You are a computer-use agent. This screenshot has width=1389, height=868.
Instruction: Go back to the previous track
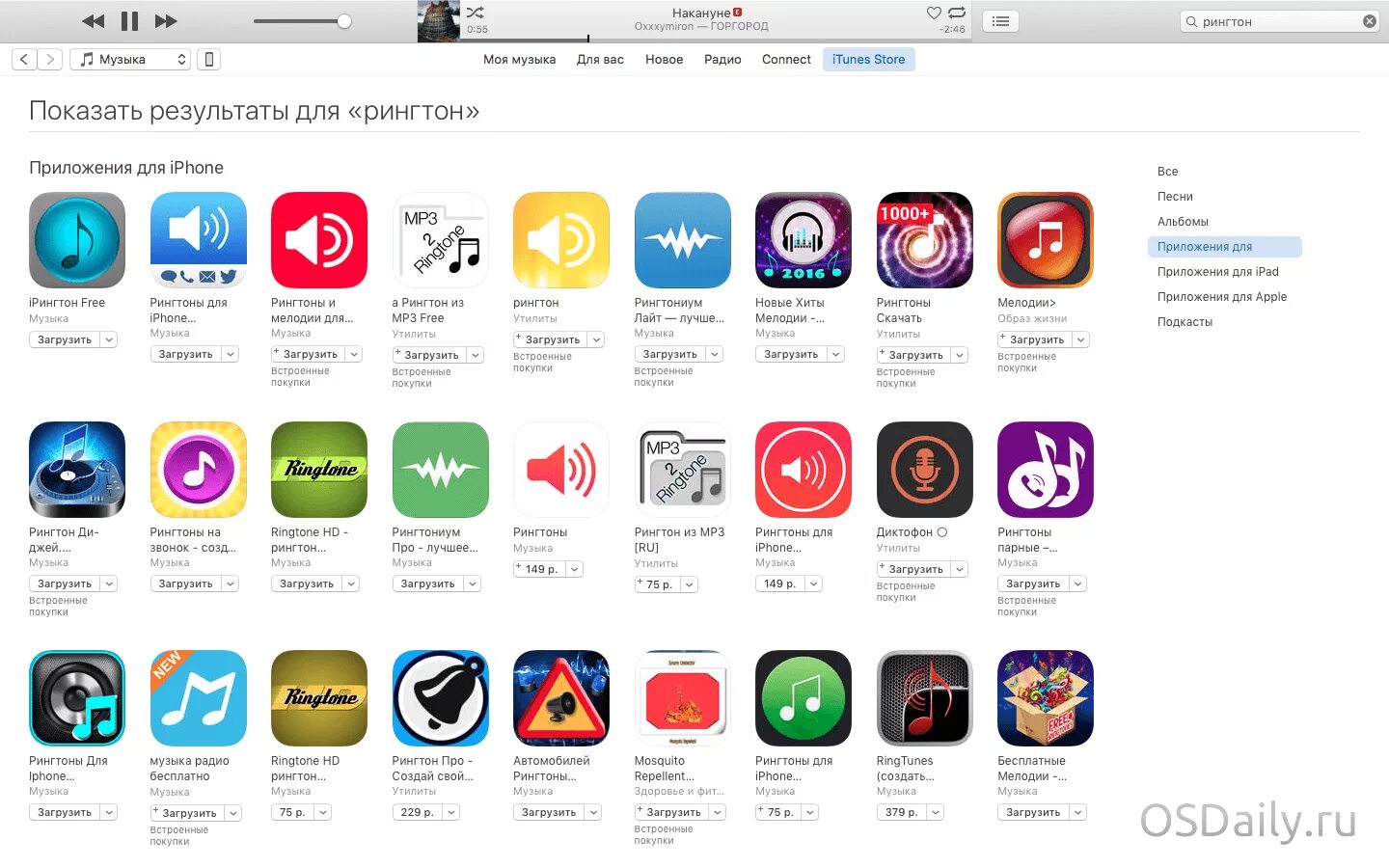point(93,21)
